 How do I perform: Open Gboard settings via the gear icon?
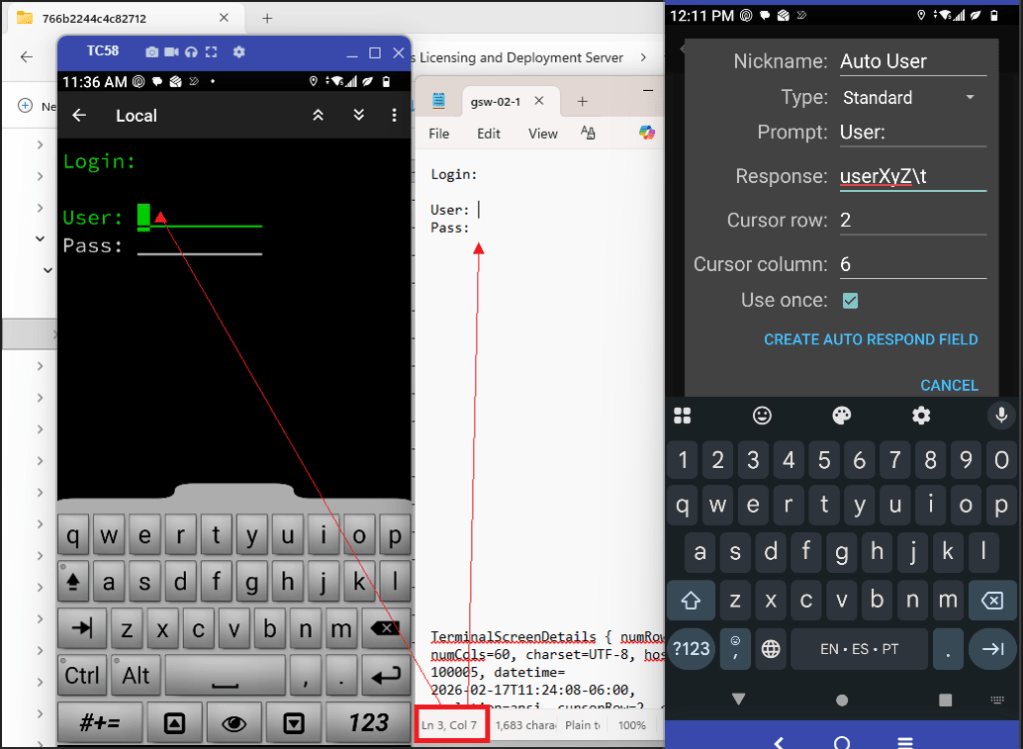click(920, 415)
